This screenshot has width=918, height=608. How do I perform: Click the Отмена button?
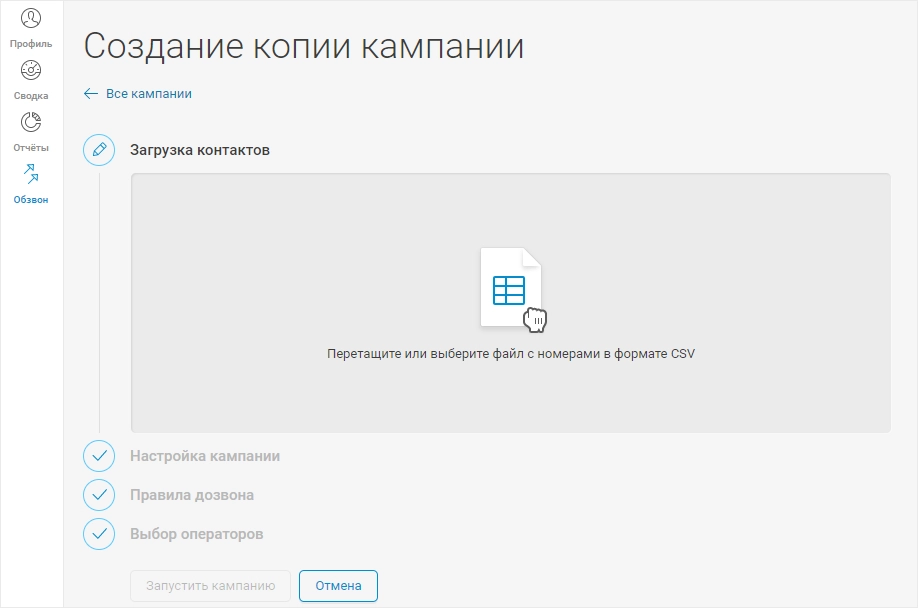coord(338,586)
